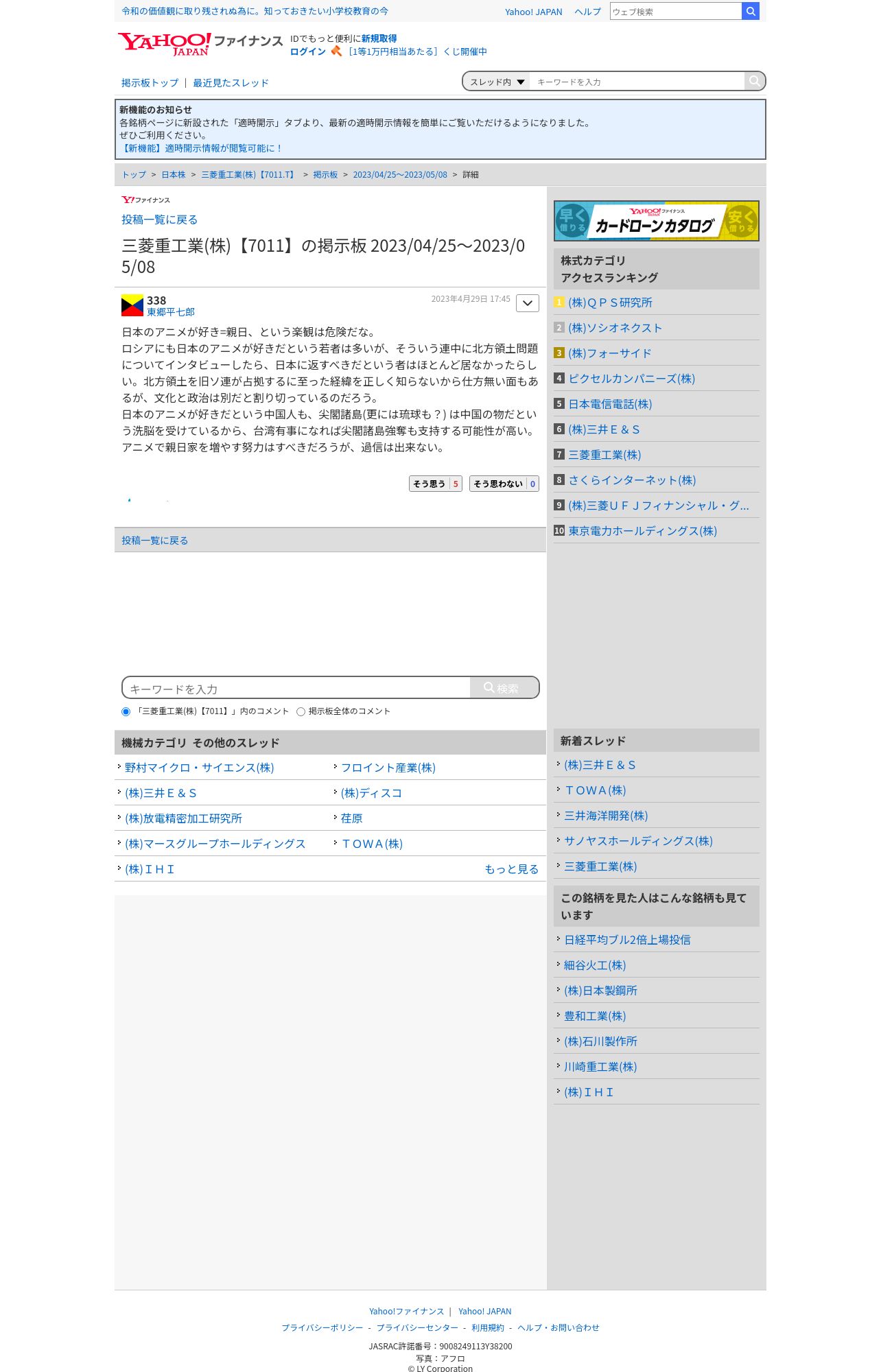Open the 最近見たスレッド link
881x1372 pixels.
click(231, 83)
